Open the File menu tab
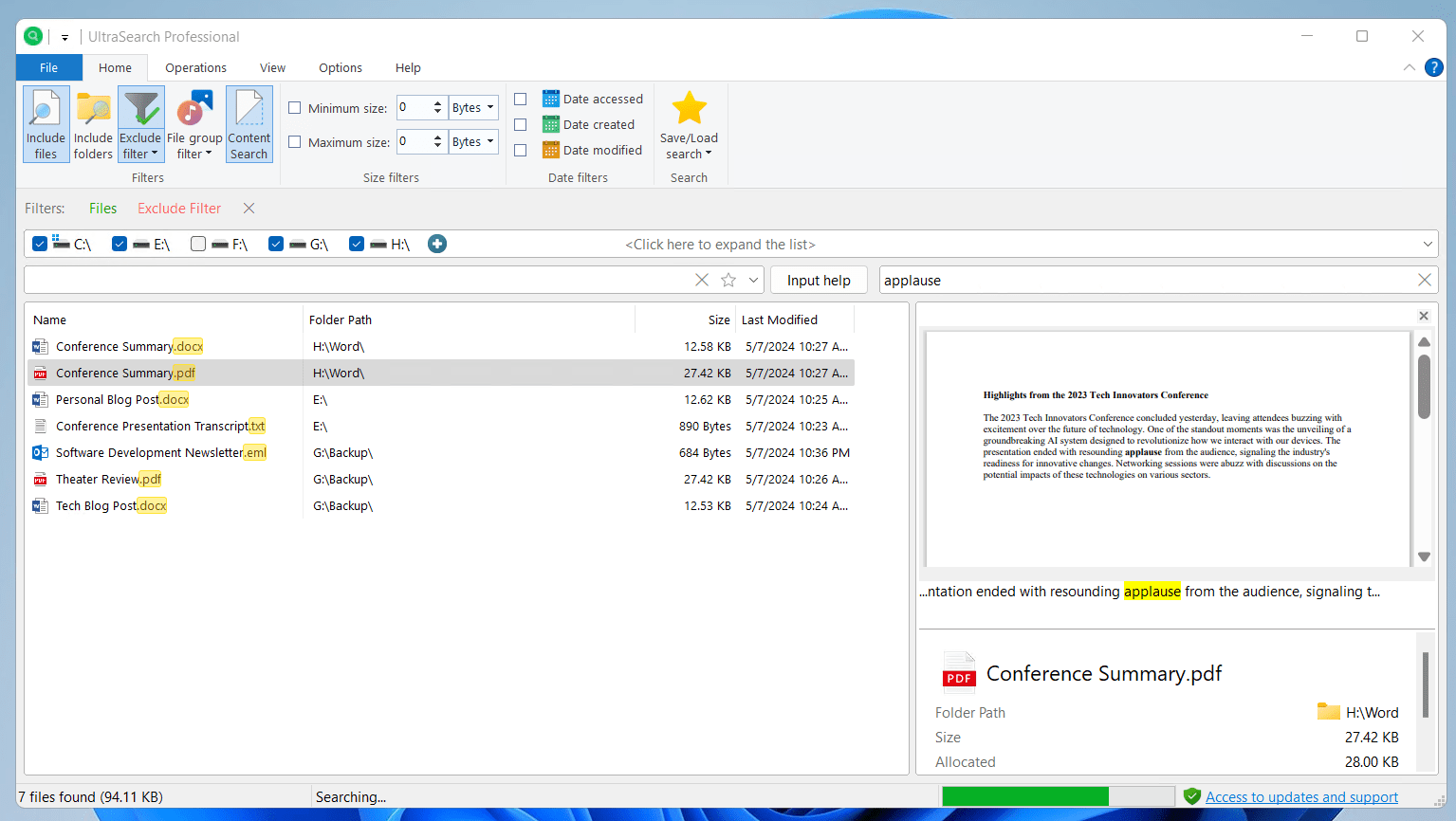 click(x=49, y=68)
